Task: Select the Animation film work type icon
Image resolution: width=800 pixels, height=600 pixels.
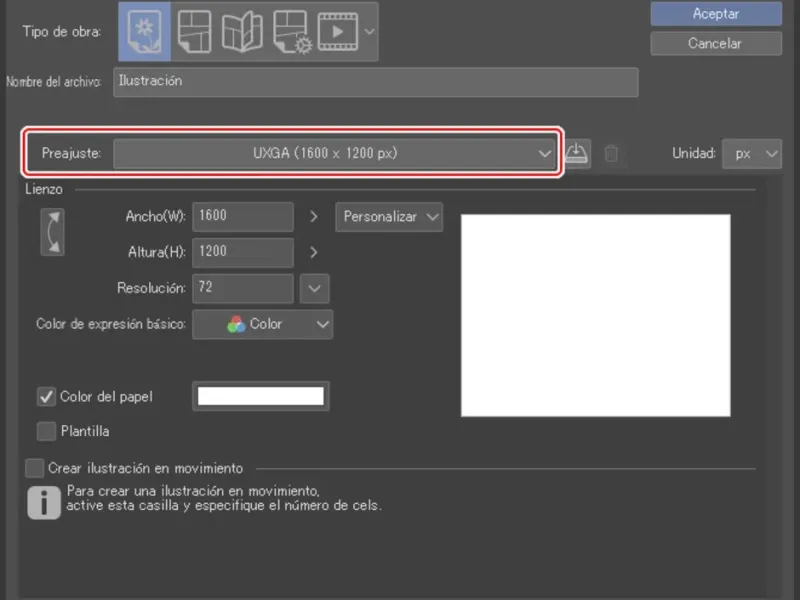Action: [x=337, y=32]
